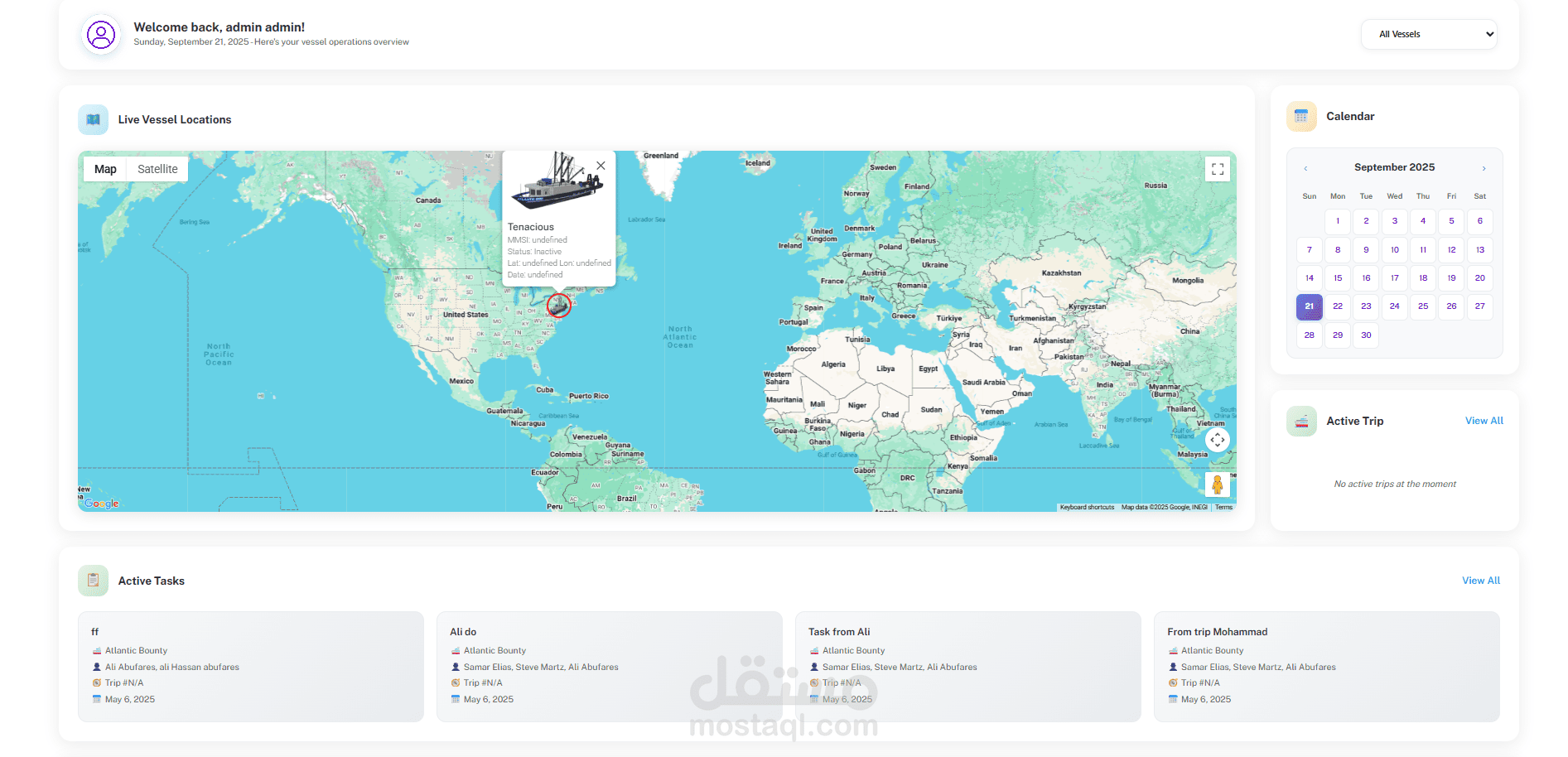
Task: Switch to the Map view tab
Action: point(105,169)
